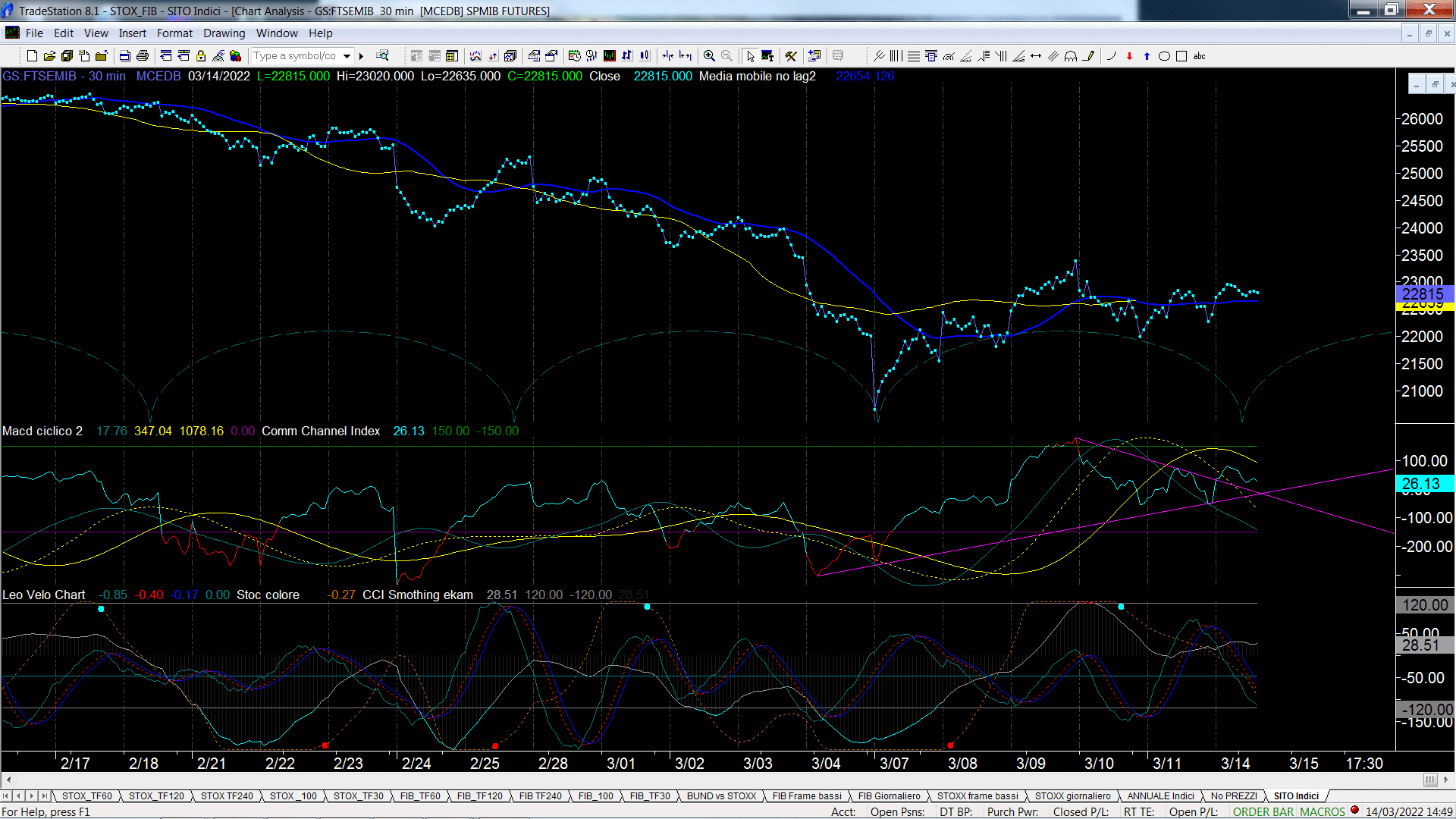Select the time cycle arcs tool

(1071, 56)
